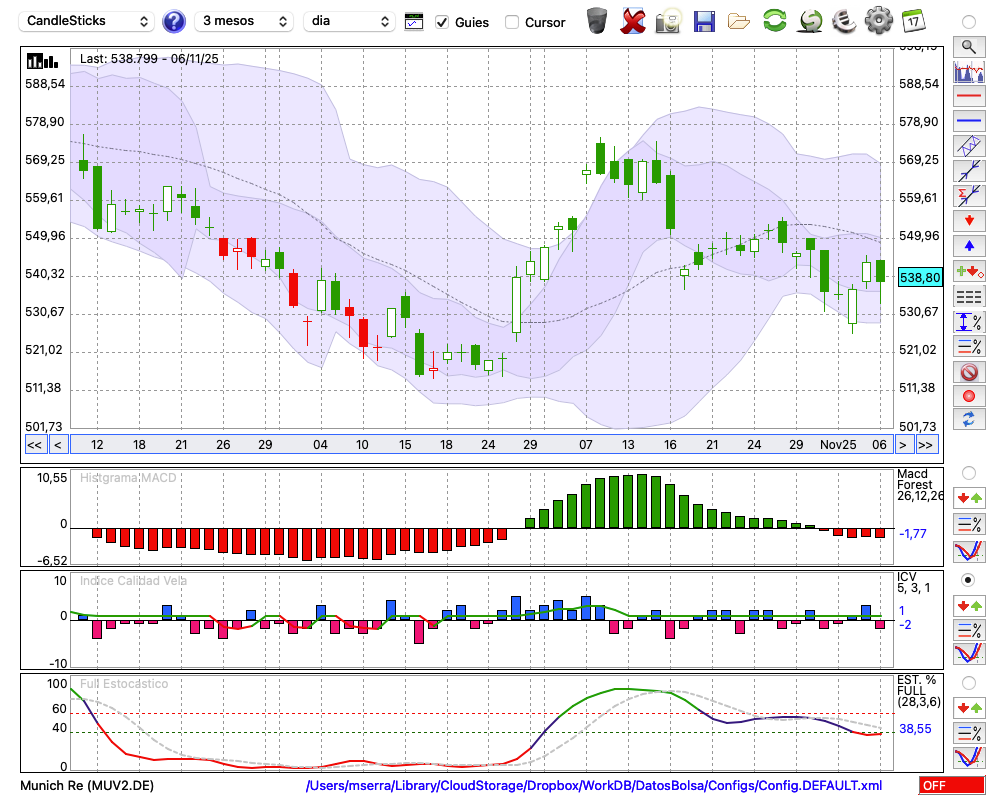Viewport: 1000px width, 800px height.
Task: Click the Config.DEFAULT.xml file path link
Action: point(594,786)
